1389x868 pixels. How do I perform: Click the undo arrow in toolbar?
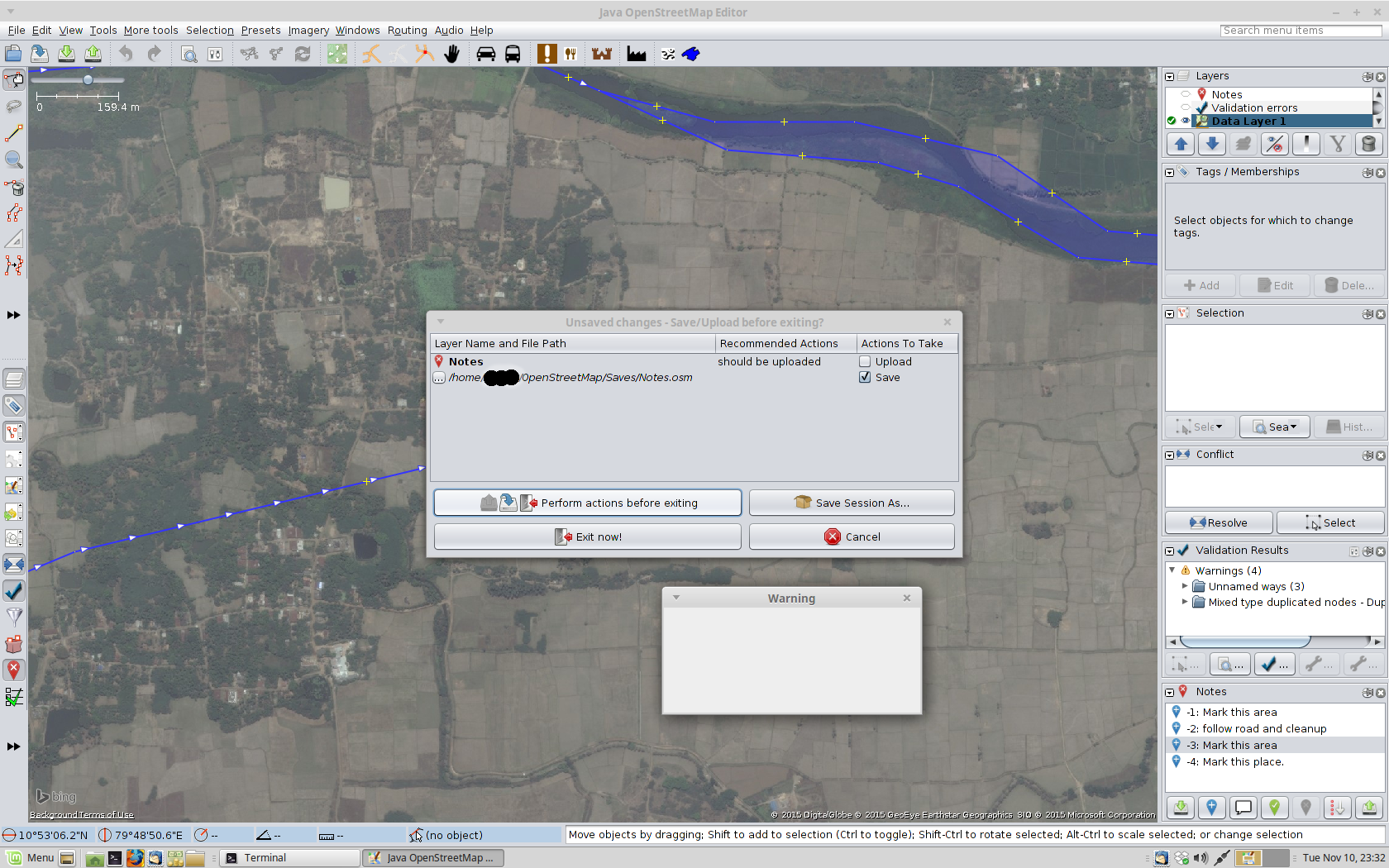(126, 54)
